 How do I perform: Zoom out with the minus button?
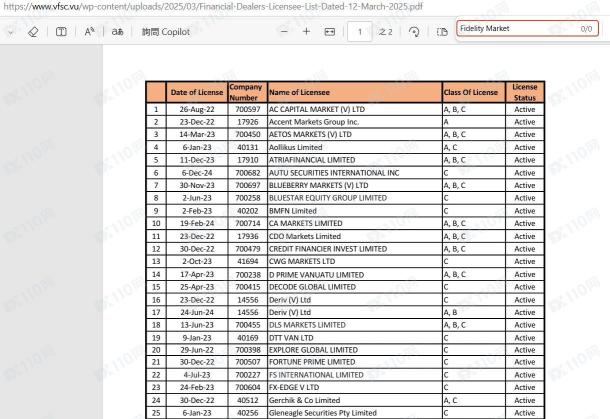pos(284,32)
